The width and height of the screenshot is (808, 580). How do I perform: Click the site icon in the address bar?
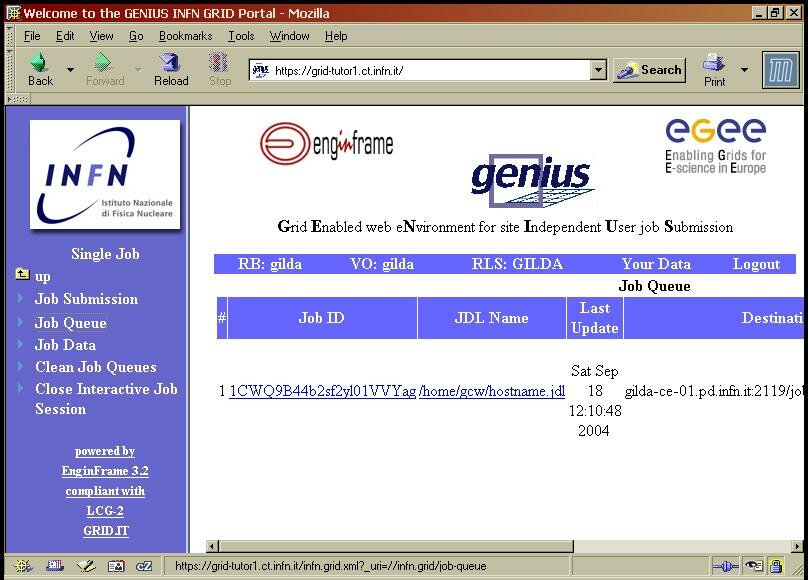pos(261,70)
